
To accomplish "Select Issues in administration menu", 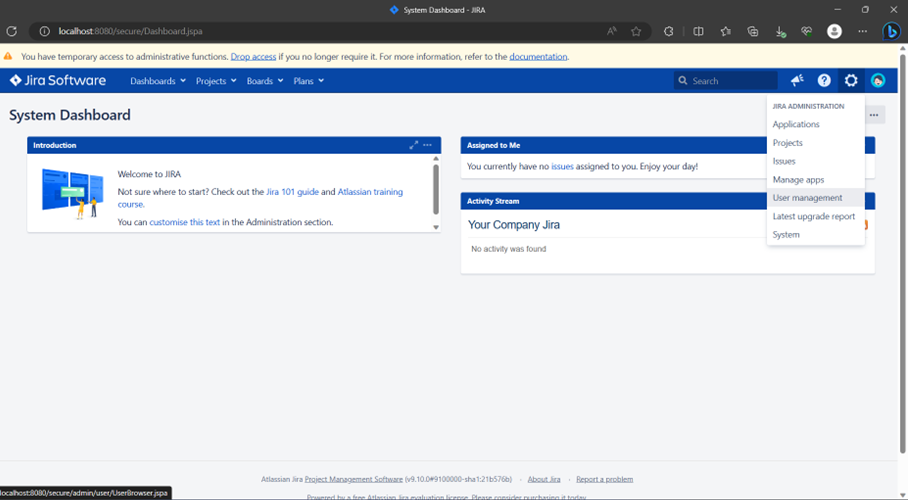I will point(815,161).
